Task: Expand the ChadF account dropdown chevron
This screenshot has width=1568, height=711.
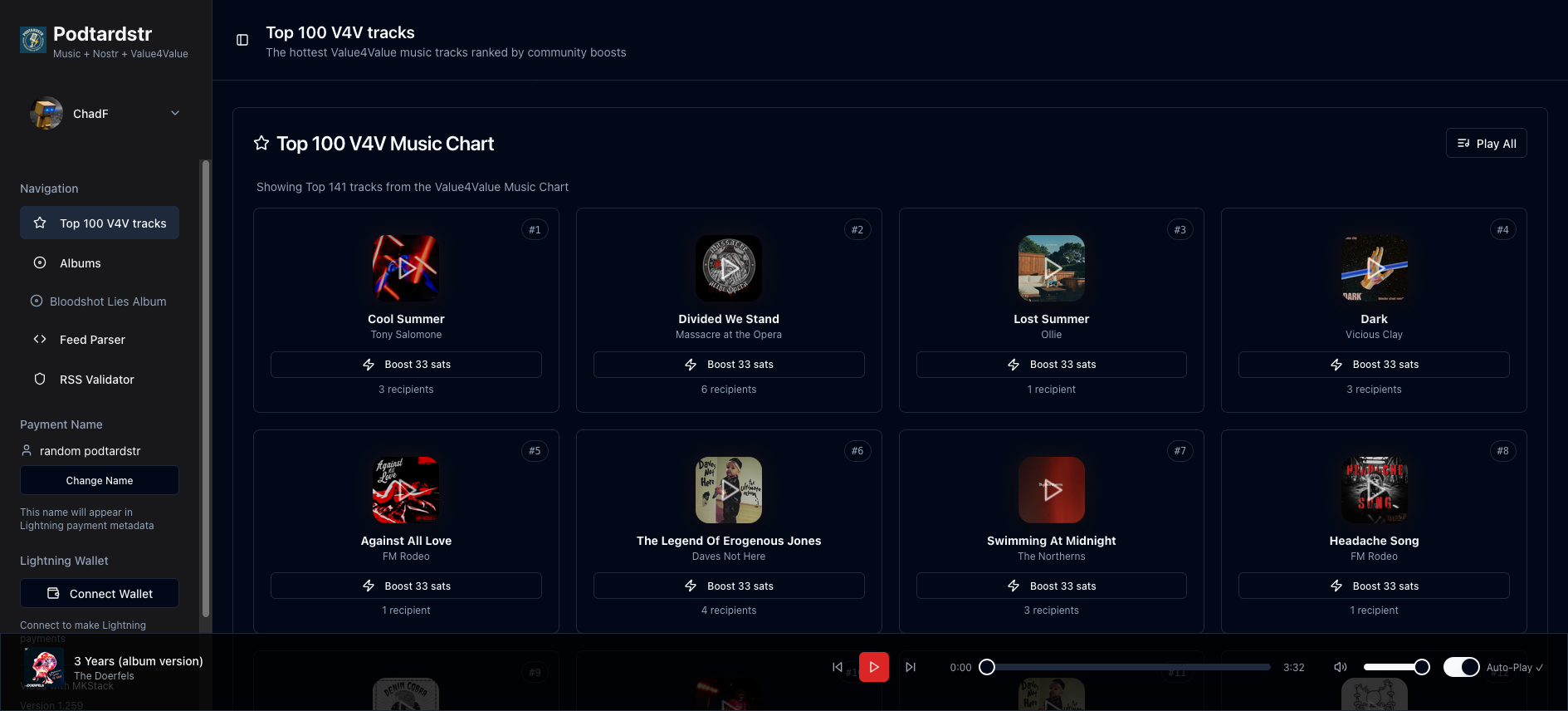Action: (x=175, y=114)
